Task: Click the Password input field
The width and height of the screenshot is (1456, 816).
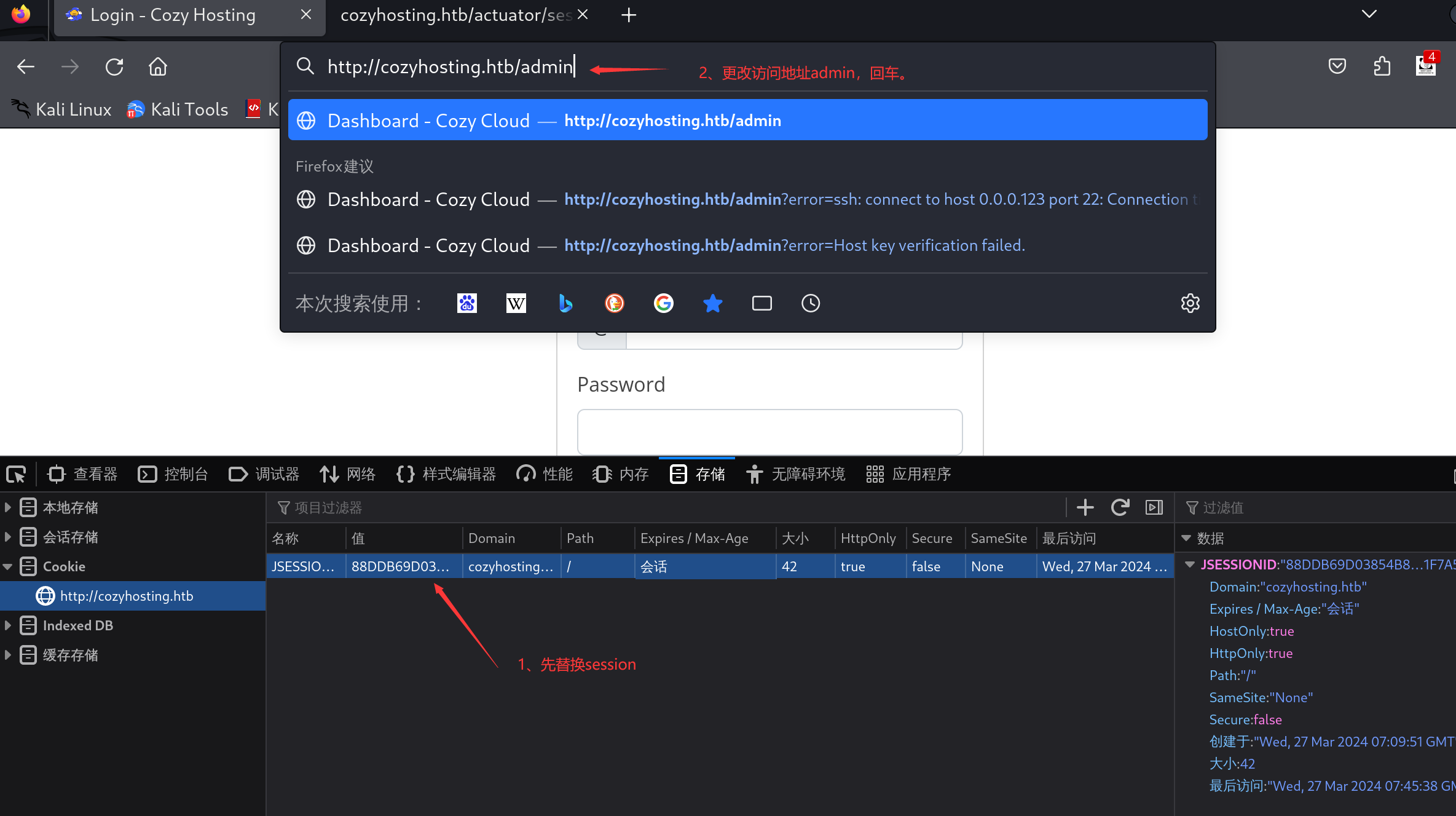Action: click(x=770, y=432)
